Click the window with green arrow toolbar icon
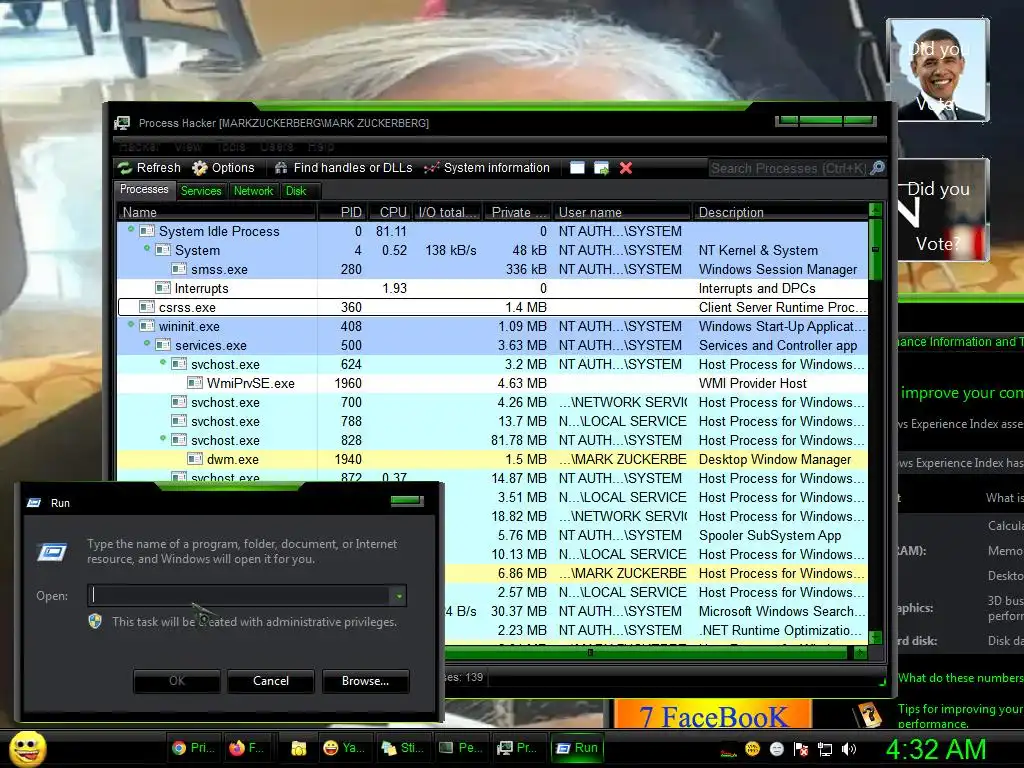Screen dimensions: 1024x768 [x=601, y=168]
